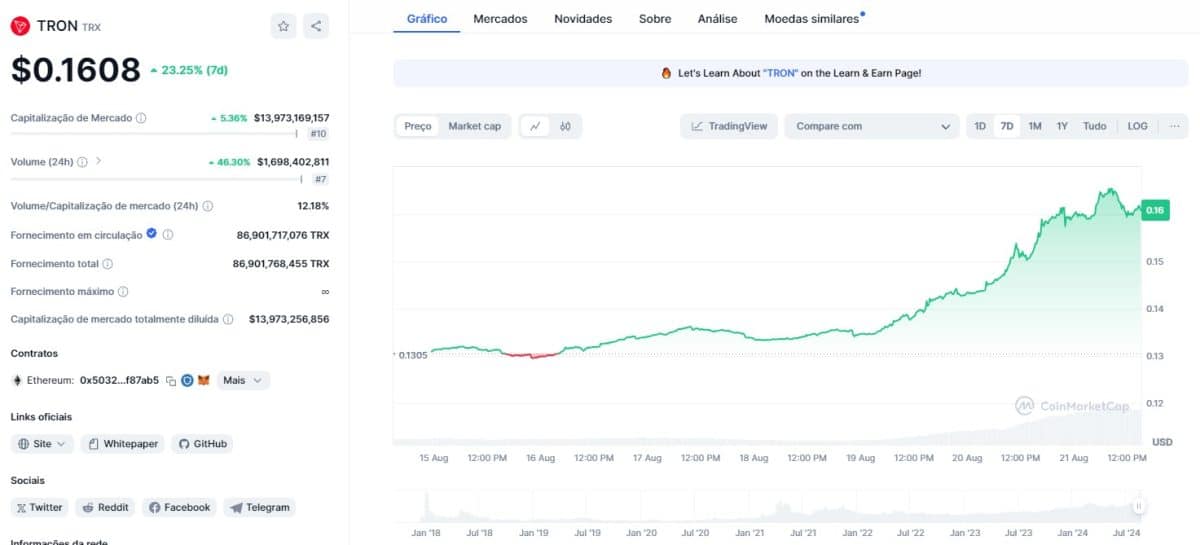Image resolution: width=1200 pixels, height=545 pixels.
Task: Click the $1,698,402,811 volume value
Action: [293, 162]
